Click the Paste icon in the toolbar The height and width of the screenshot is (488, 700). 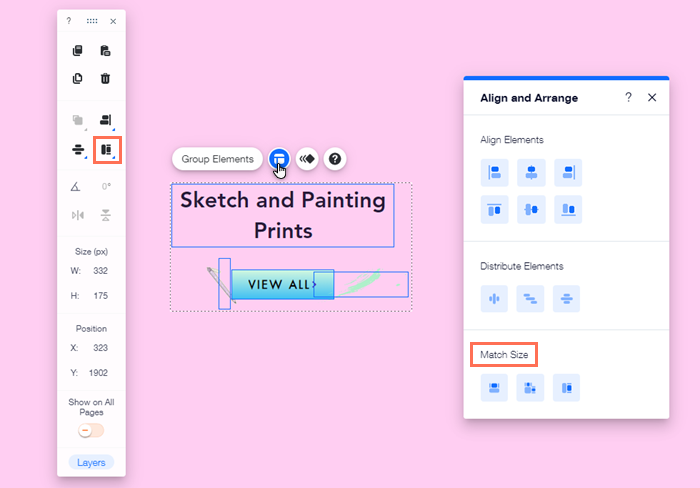105,50
